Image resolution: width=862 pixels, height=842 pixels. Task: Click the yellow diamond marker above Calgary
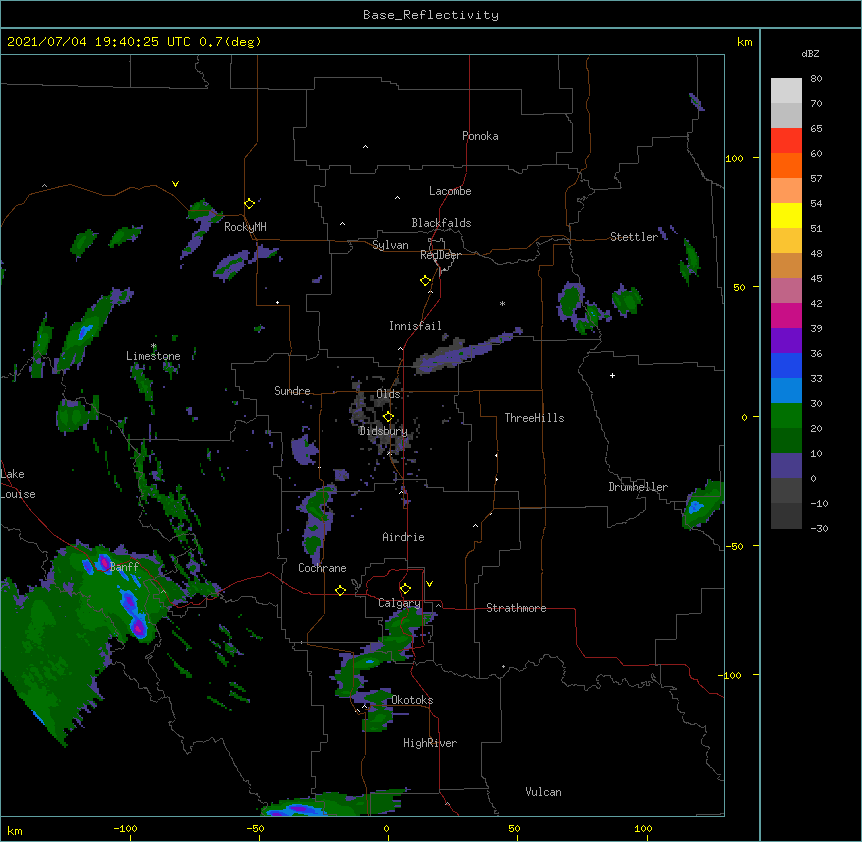405,589
